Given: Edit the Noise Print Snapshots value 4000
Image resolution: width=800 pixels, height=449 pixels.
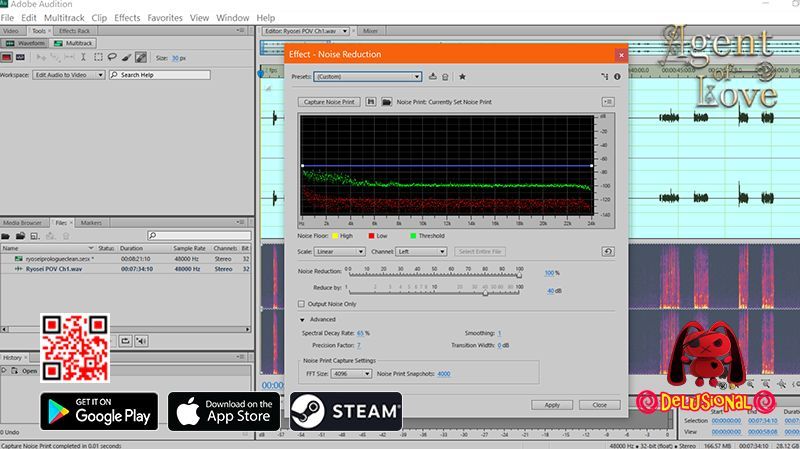Looking at the screenshot, I should (x=444, y=374).
